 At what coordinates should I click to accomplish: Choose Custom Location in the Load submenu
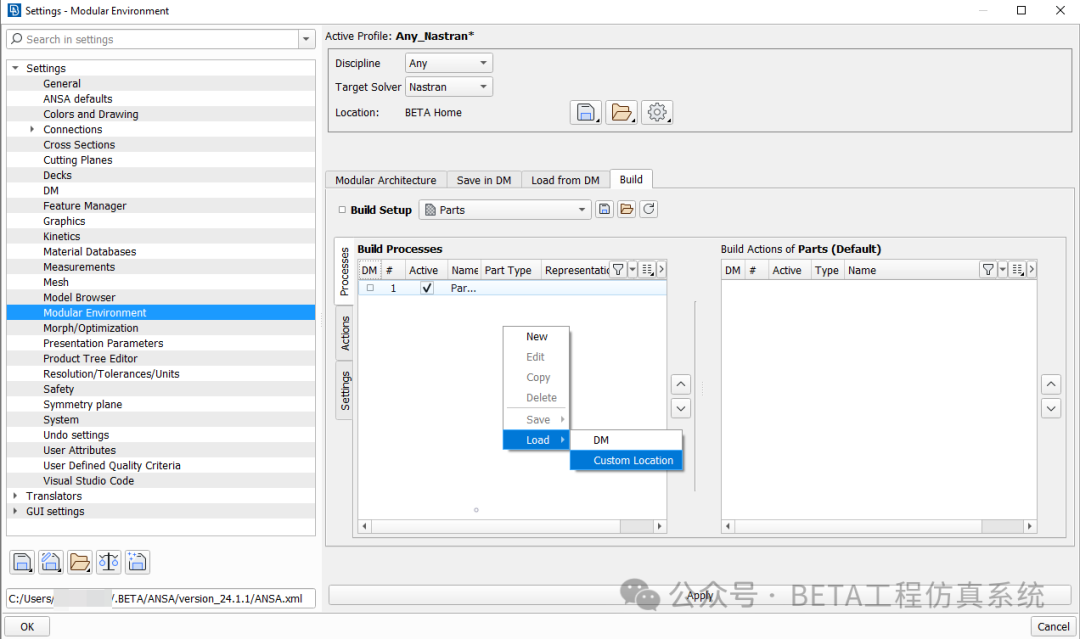[627, 460]
